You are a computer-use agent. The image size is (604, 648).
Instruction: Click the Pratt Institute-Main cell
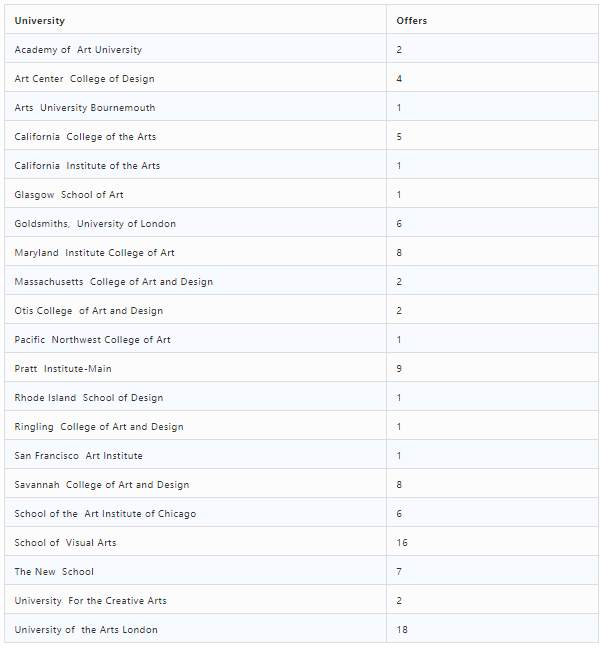pos(195,367)
